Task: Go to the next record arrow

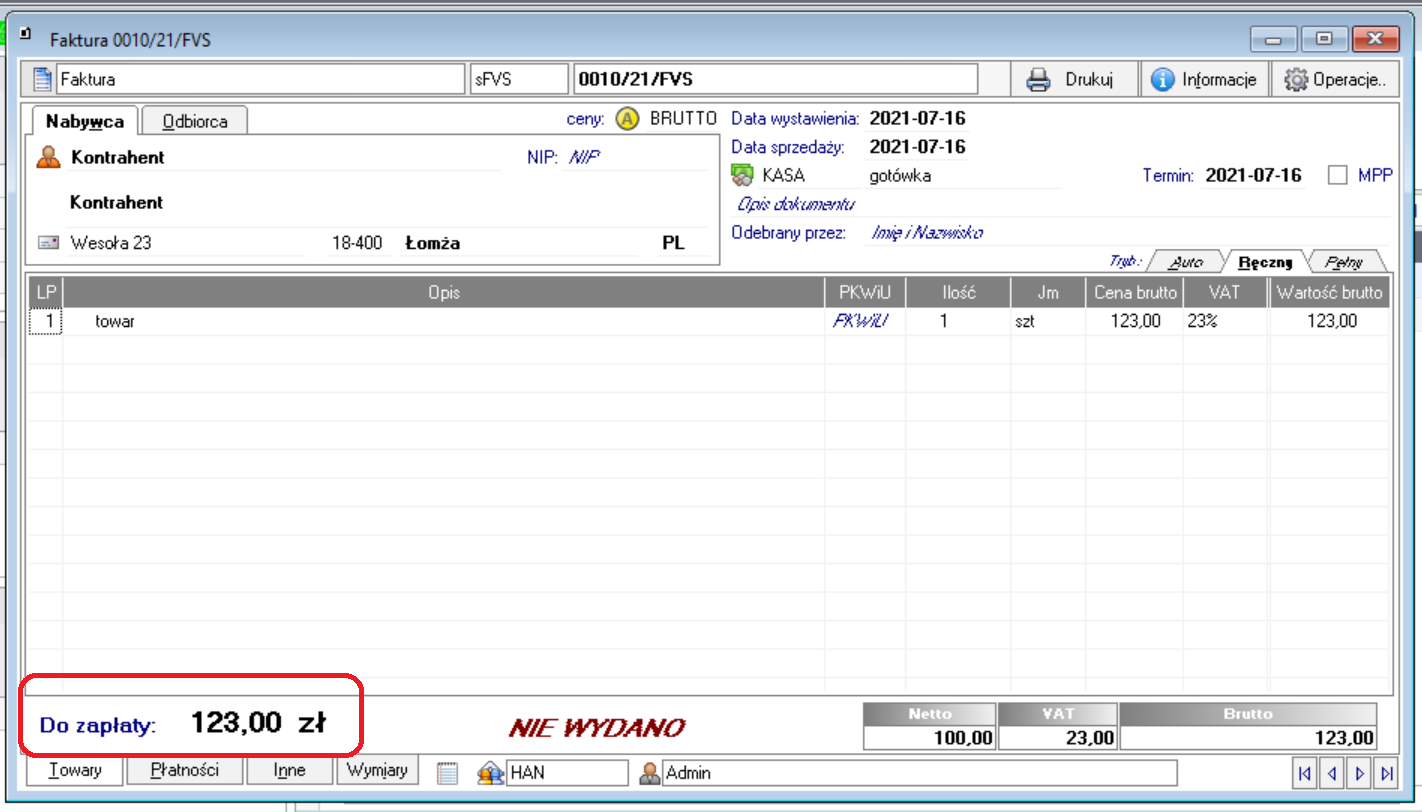Action: pyautogui.click(x=1359, y=773)
